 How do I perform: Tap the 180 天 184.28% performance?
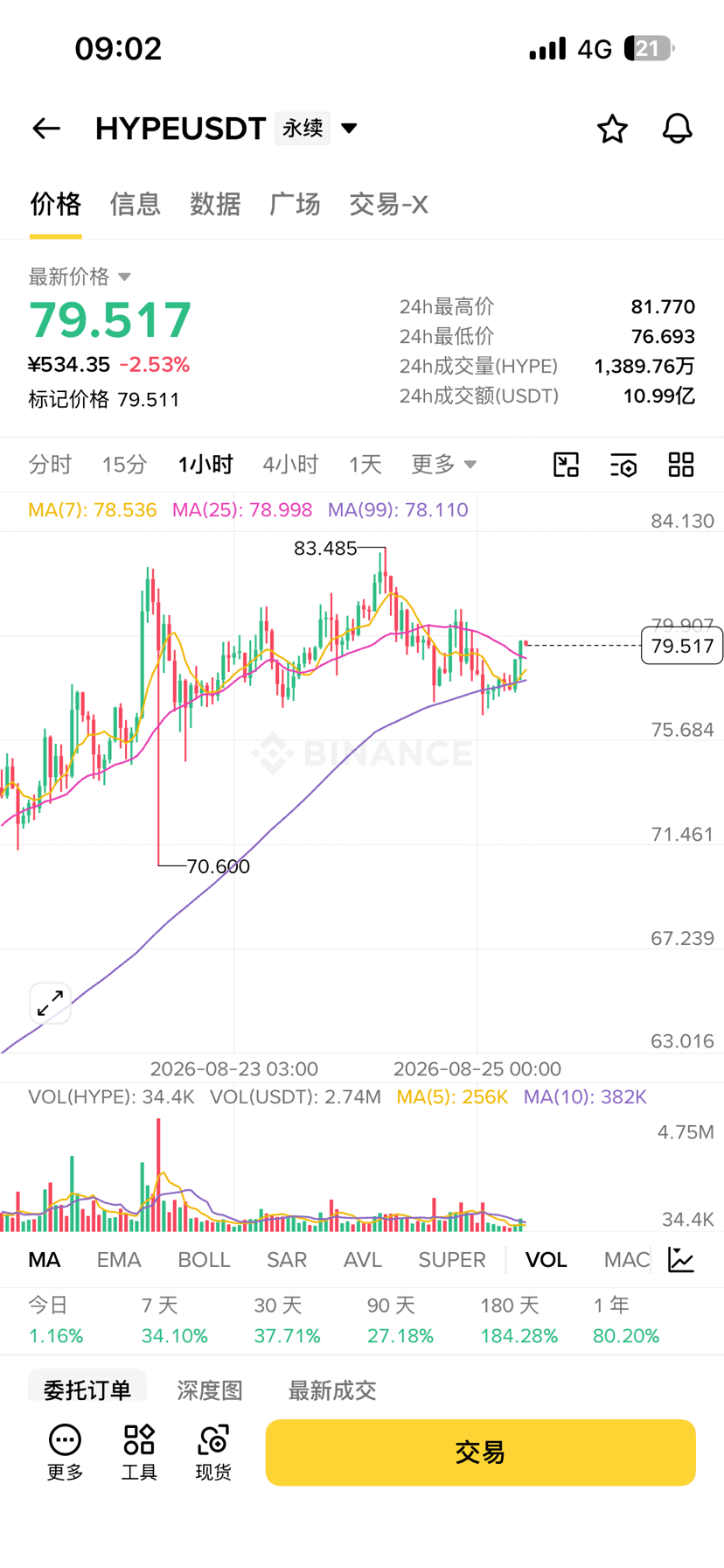point(519,1320)
